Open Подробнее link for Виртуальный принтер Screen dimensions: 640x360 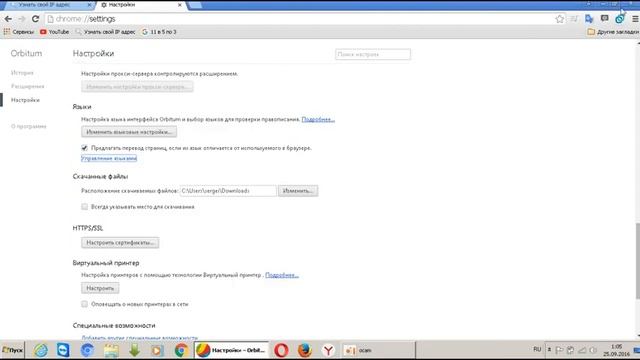tap(282, 275)
